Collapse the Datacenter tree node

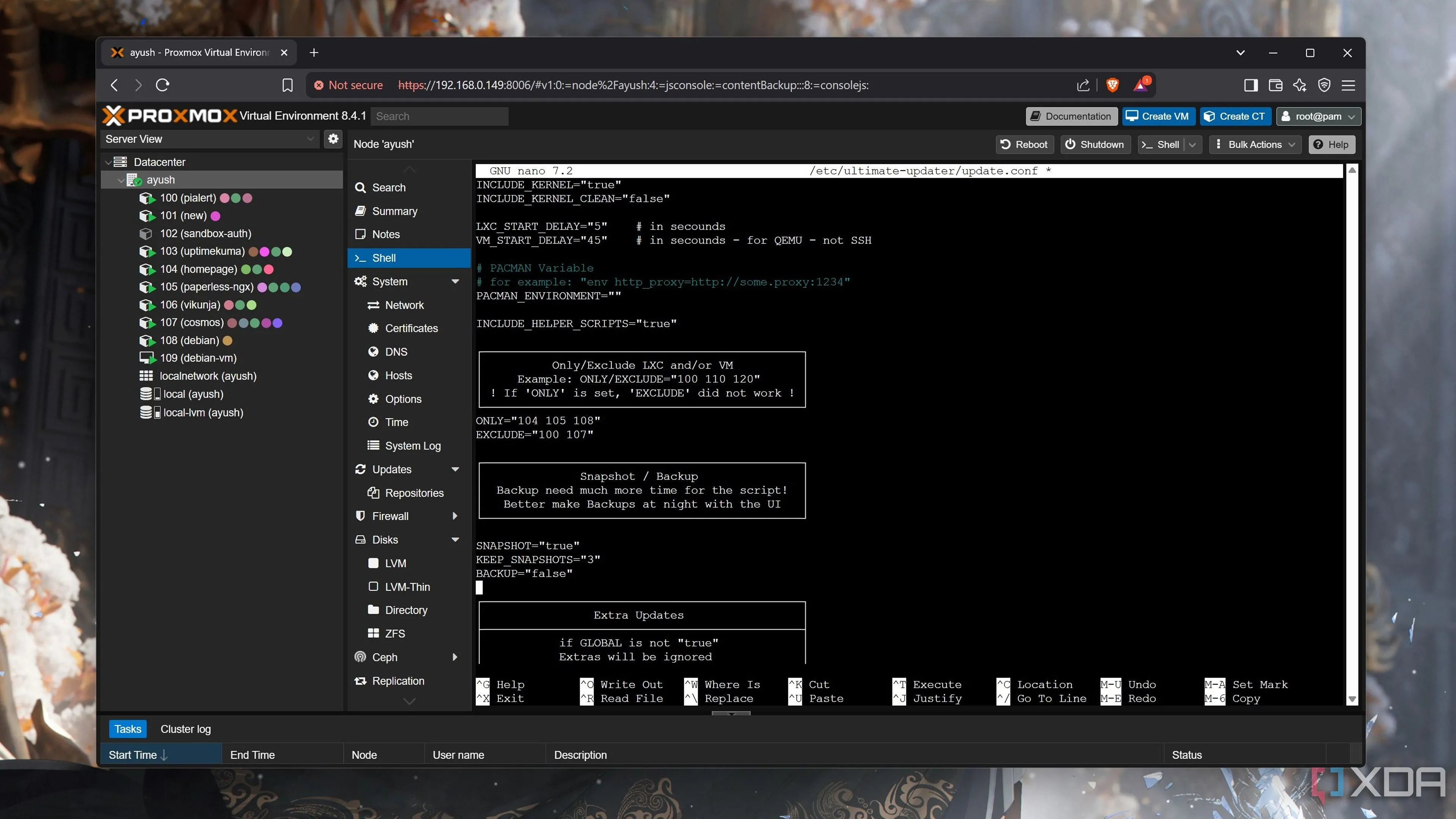107,162
